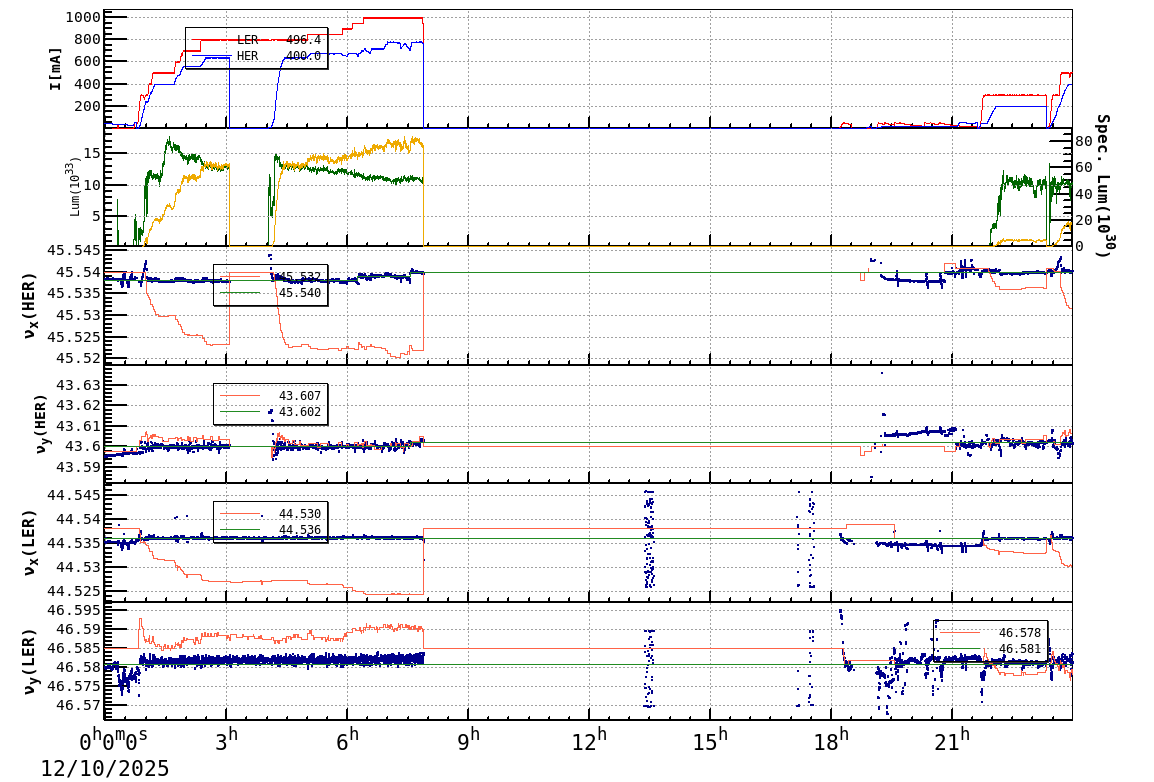Click the date label 12/10/2025
1154x782 pixels.
(105, 768)
